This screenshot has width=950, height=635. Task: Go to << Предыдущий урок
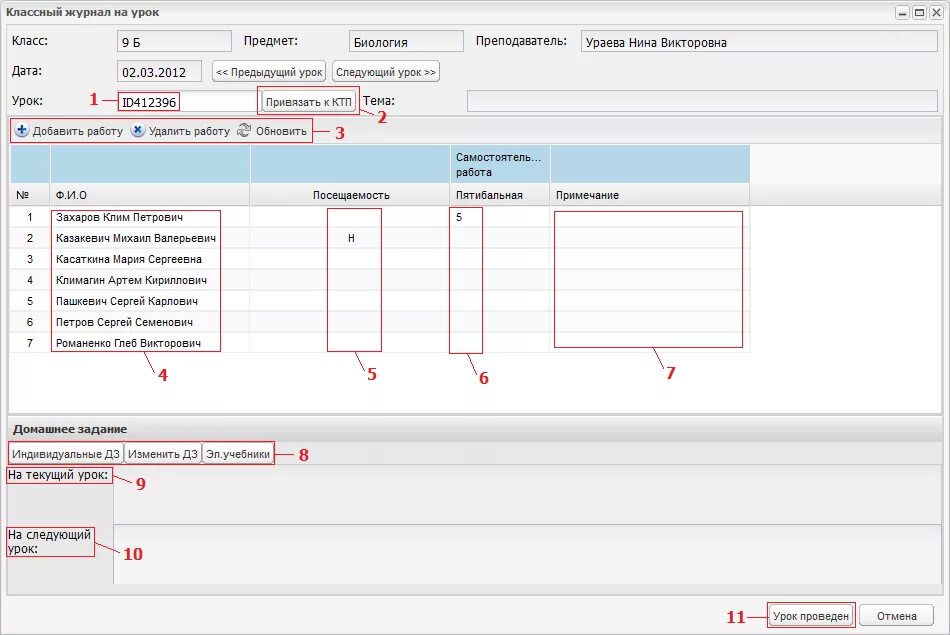pos(269,71)
